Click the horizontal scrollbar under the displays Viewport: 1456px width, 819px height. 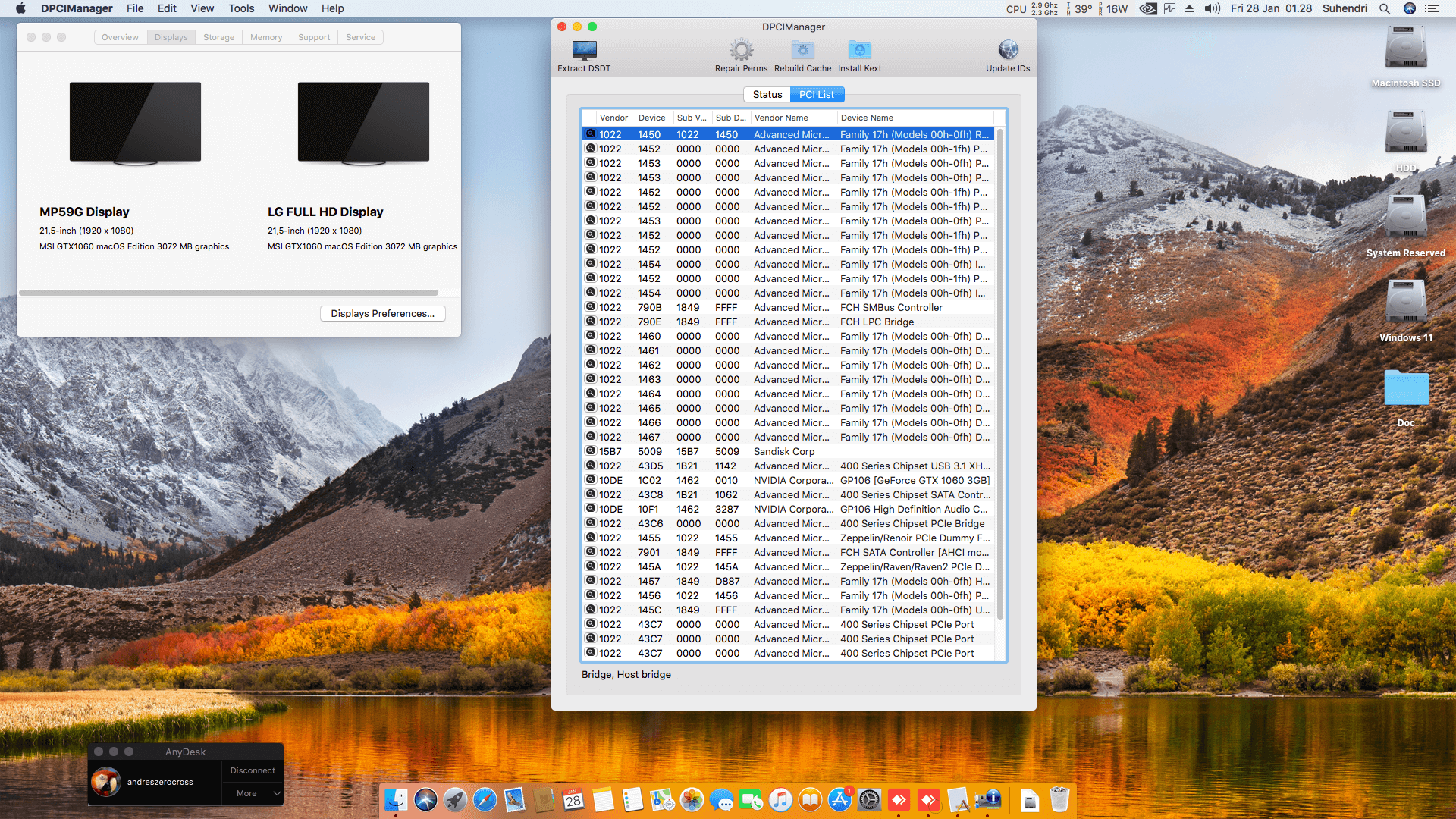(x=228, y=293)
